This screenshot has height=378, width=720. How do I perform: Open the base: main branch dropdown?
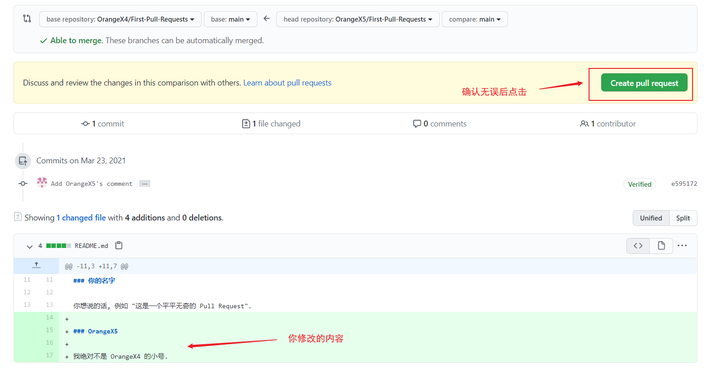tap(231, 19)
